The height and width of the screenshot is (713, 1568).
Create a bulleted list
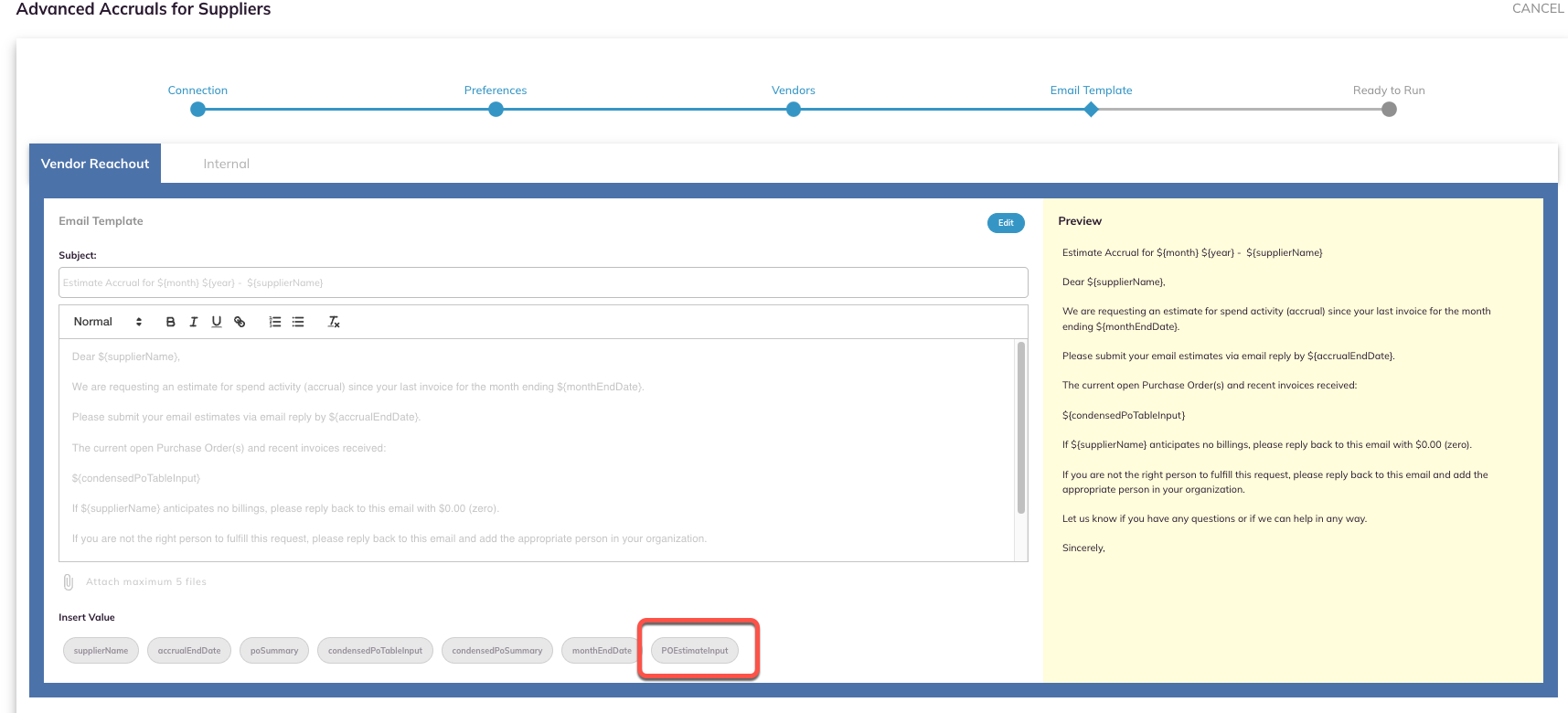(298, 322)
